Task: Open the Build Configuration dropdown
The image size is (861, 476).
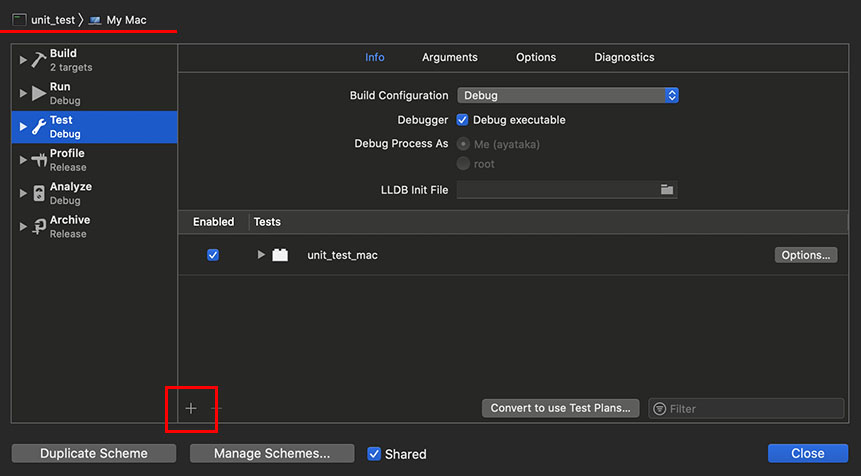Action: (x=568, y=95)
